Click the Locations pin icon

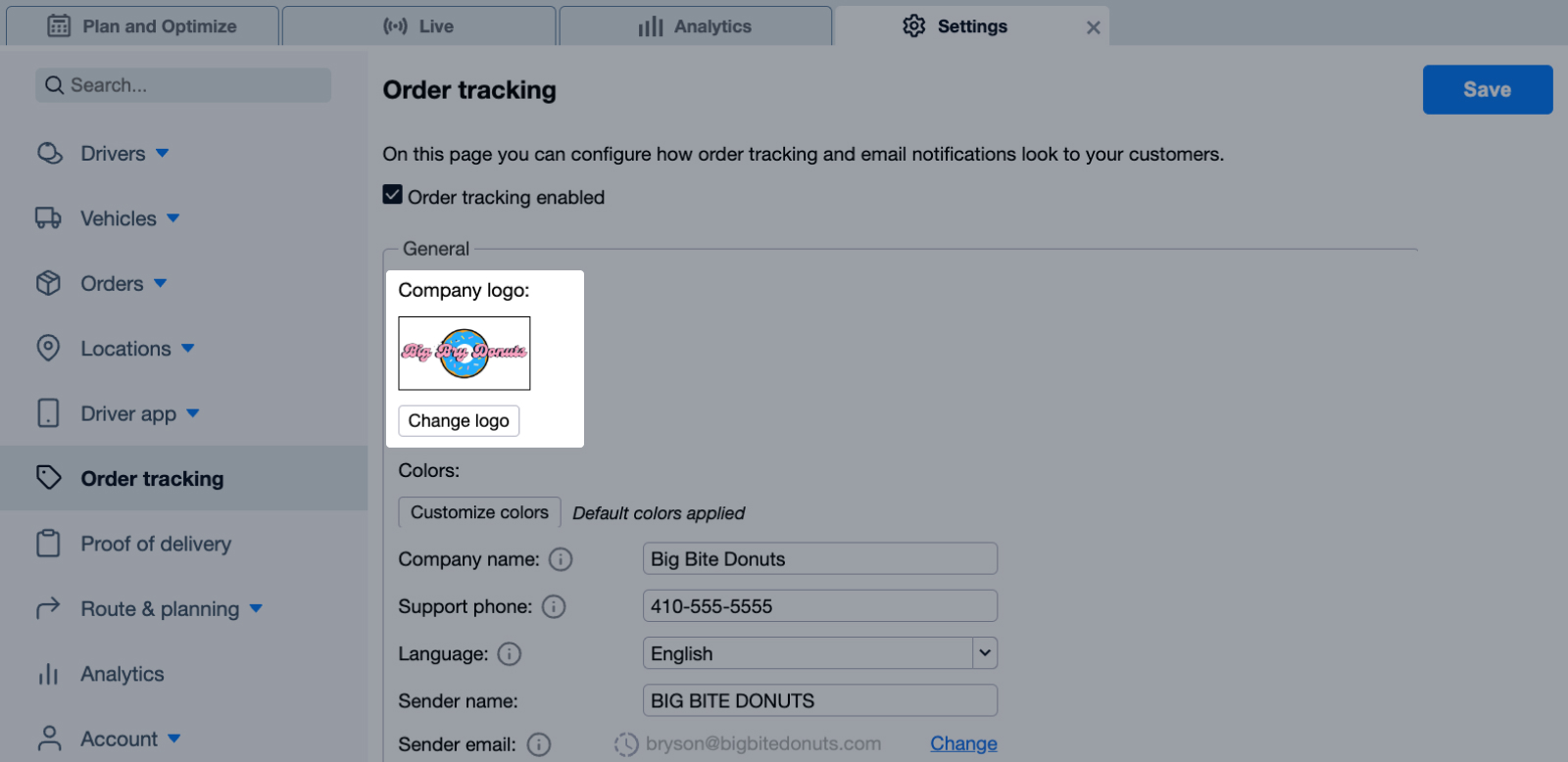pos(48,349)
